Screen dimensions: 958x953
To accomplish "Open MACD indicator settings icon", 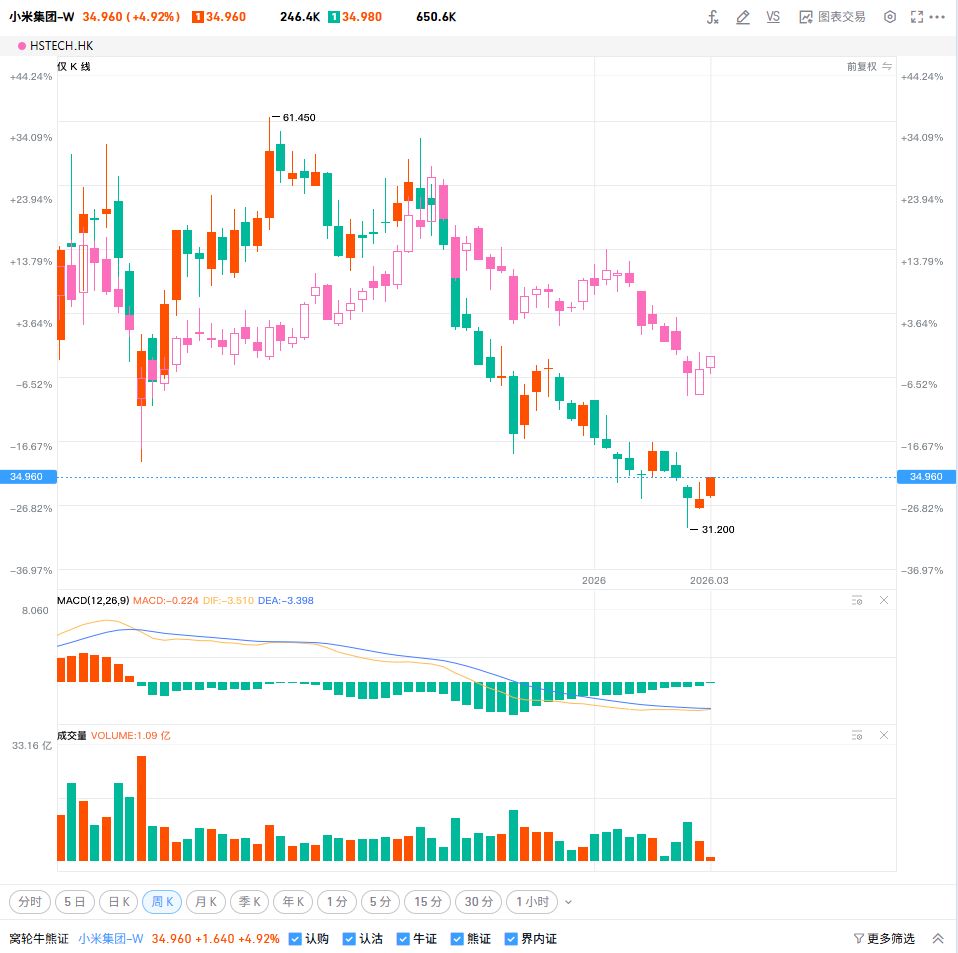I will (x=857, y=601).
